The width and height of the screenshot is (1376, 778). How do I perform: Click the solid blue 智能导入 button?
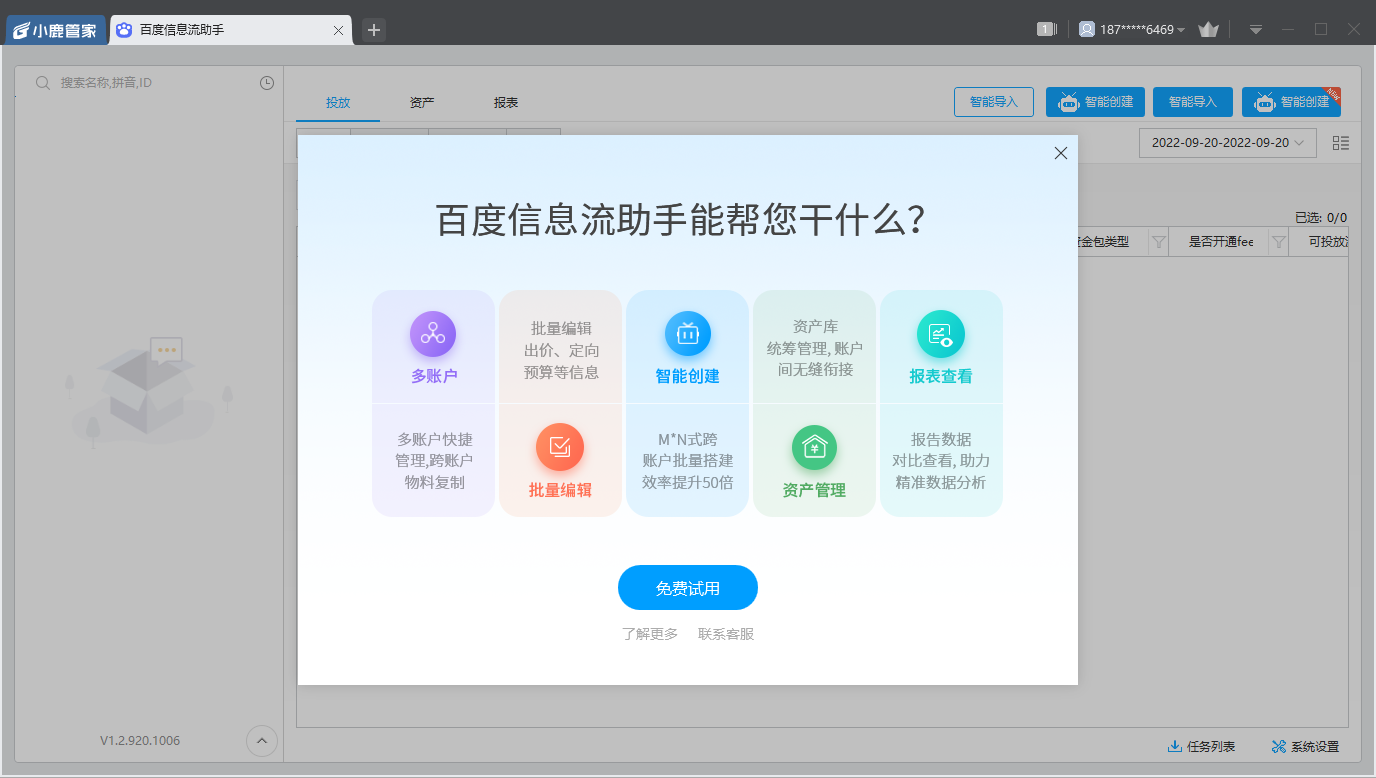click(1193, 102)
